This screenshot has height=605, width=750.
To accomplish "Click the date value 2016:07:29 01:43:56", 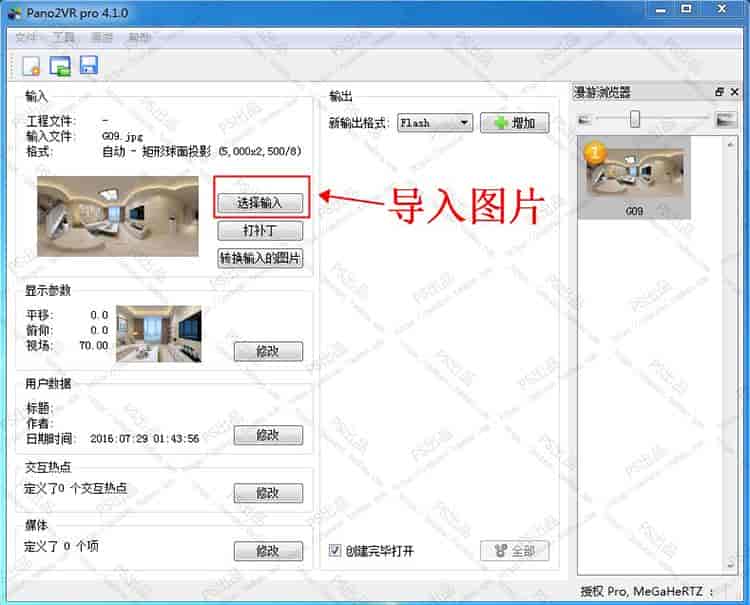I will 144,439.
